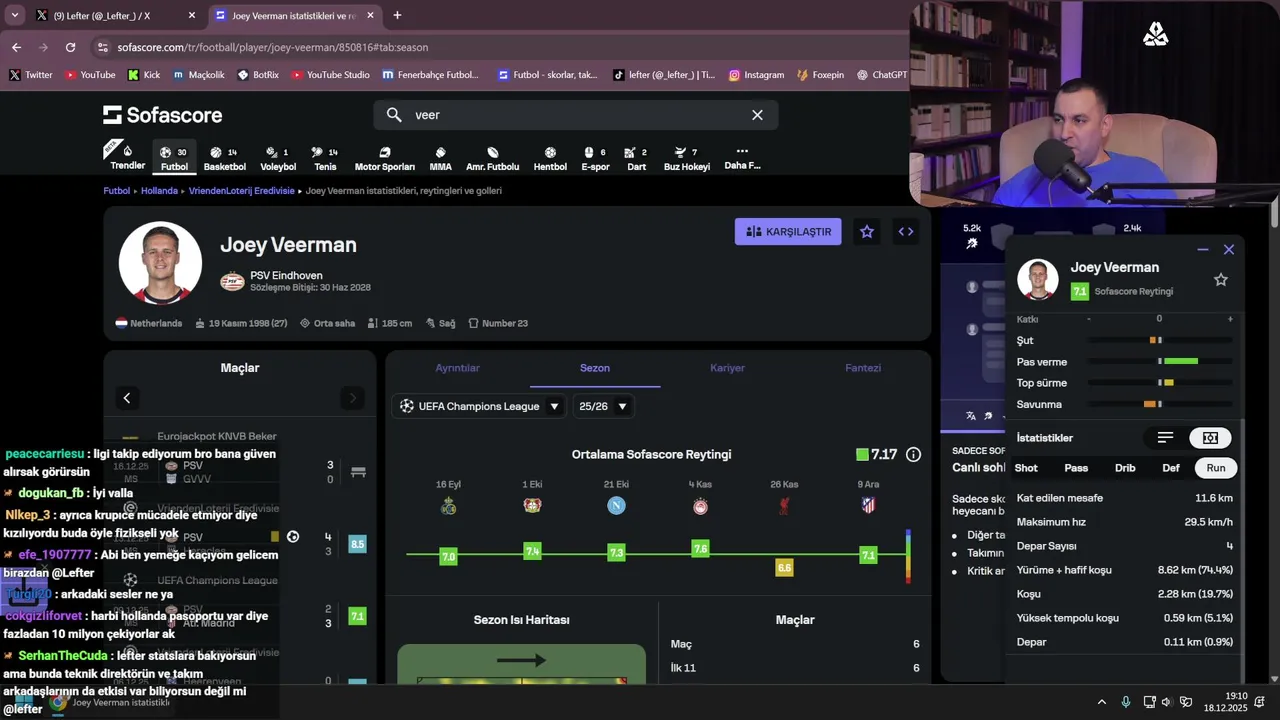This screenshot has width=1280, height=720.
Task: Switch İstatistikler to pitch view
Action: [x=1210, y=438]
